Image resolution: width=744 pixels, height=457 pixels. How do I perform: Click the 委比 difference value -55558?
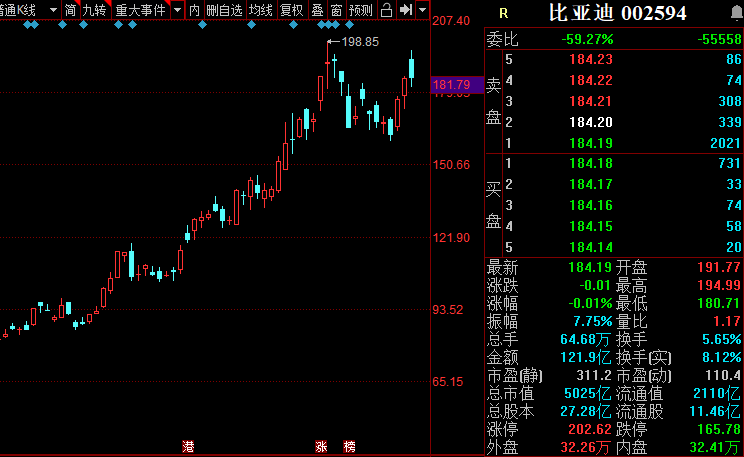click(x=719, y=39)
